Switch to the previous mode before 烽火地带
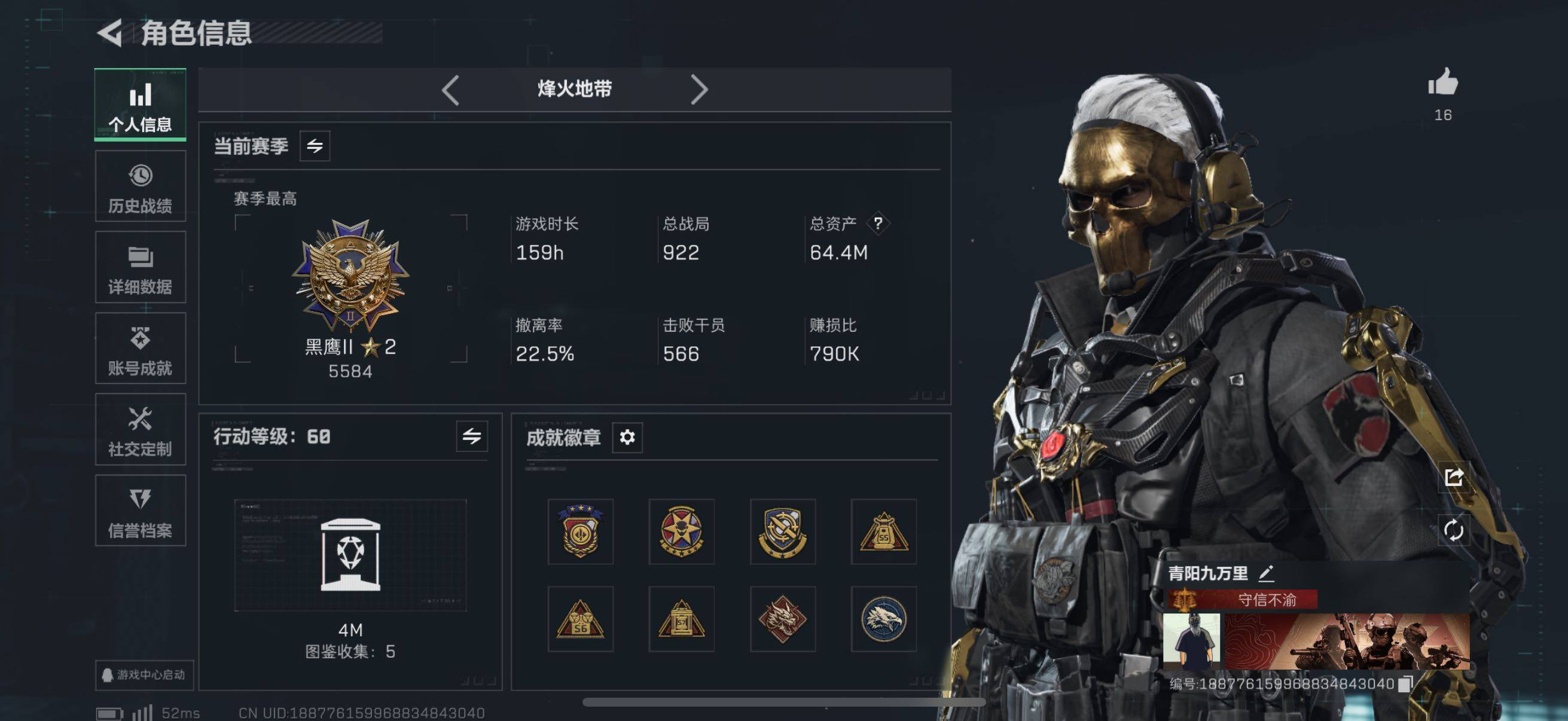1568x721 pixels. [450, 90]
